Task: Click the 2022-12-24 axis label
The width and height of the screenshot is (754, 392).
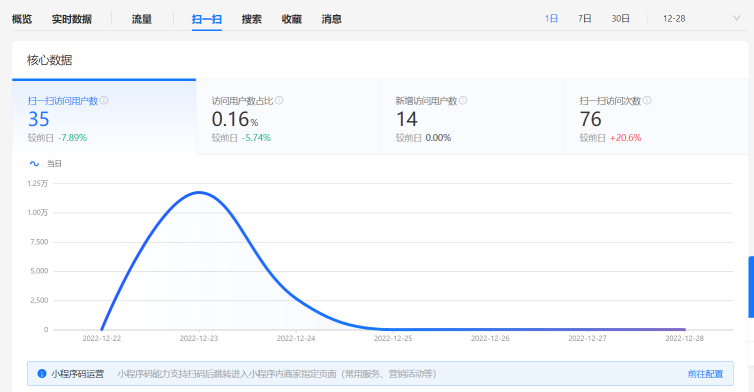Action: click(296, 339)
